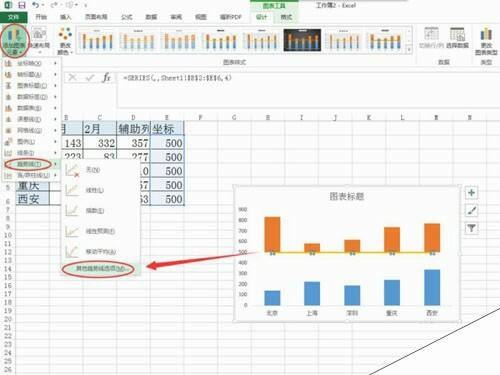Click the green plus Chart Elements button

point(471,193)
